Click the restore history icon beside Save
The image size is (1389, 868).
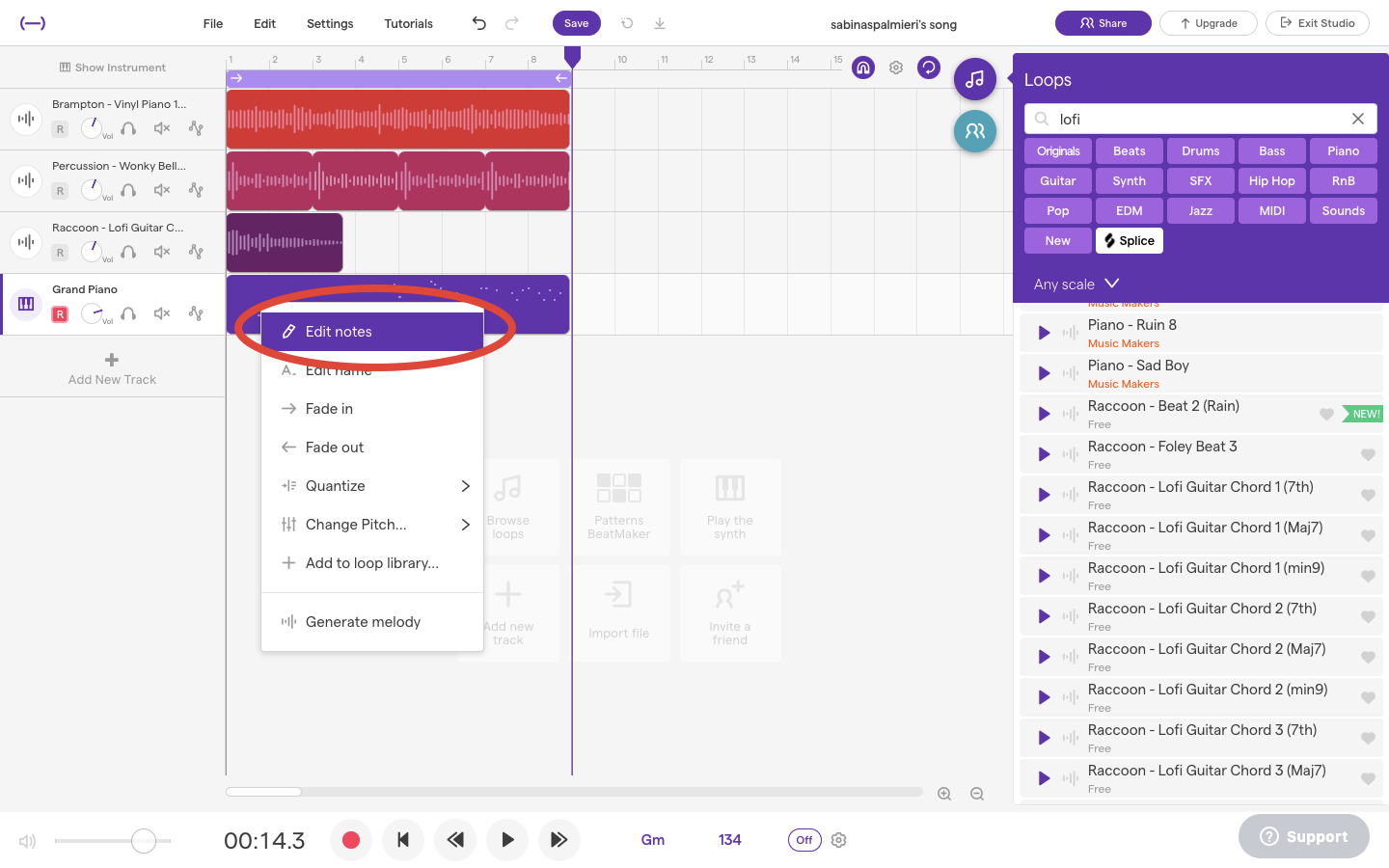pos(627,23)
